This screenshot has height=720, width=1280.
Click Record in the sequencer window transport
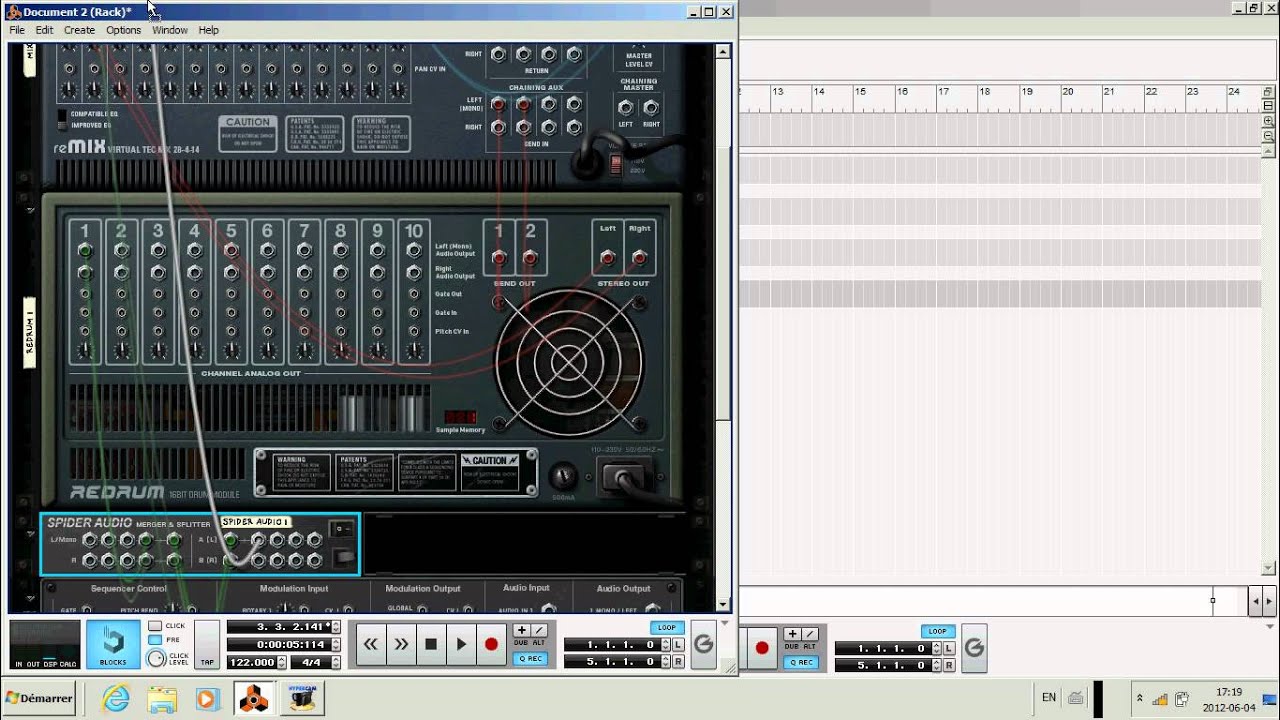762,648
